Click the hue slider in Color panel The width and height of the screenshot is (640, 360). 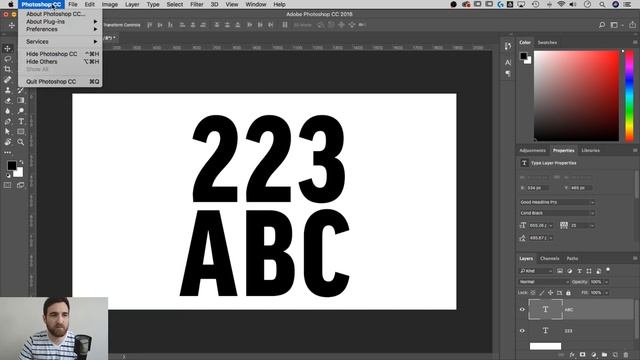point(629,96)
